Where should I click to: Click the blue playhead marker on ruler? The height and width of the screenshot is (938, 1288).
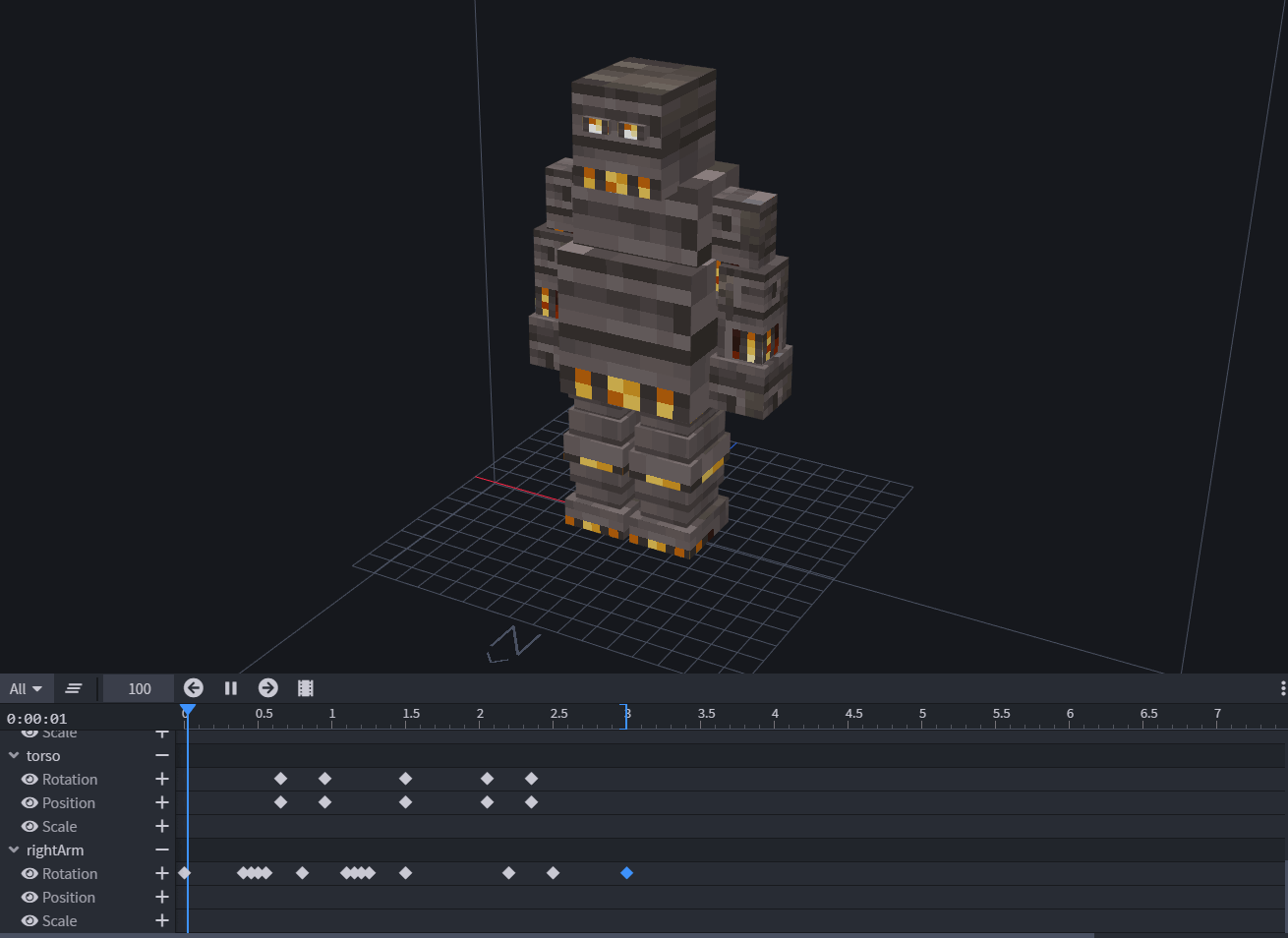click(188, 711)
